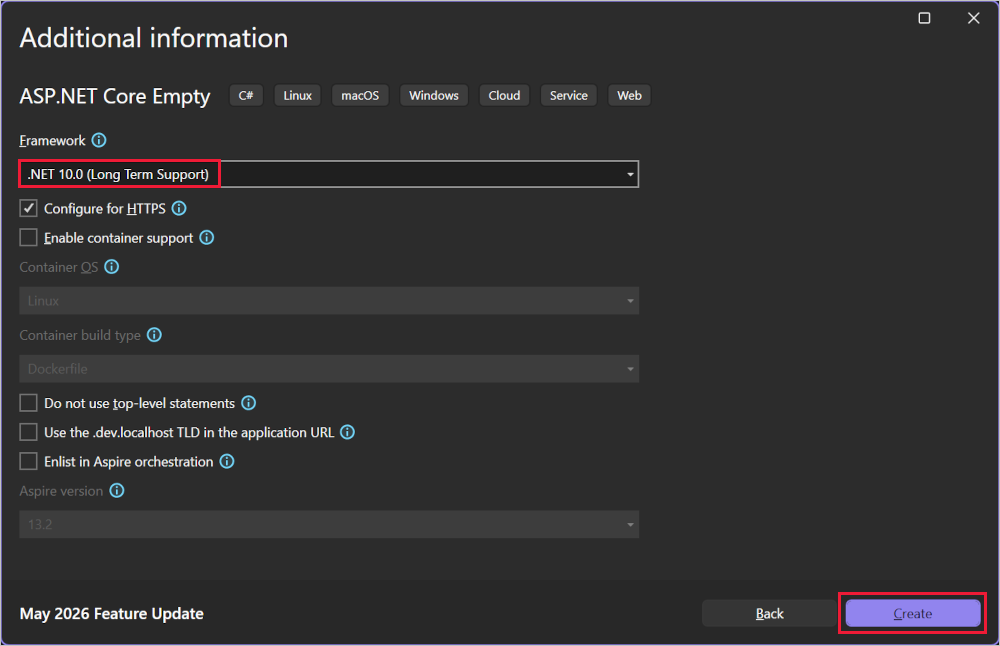The width and height of the screenshot is (1000, 646).
Task: Click the Web tag
Action: click(629, 95)
